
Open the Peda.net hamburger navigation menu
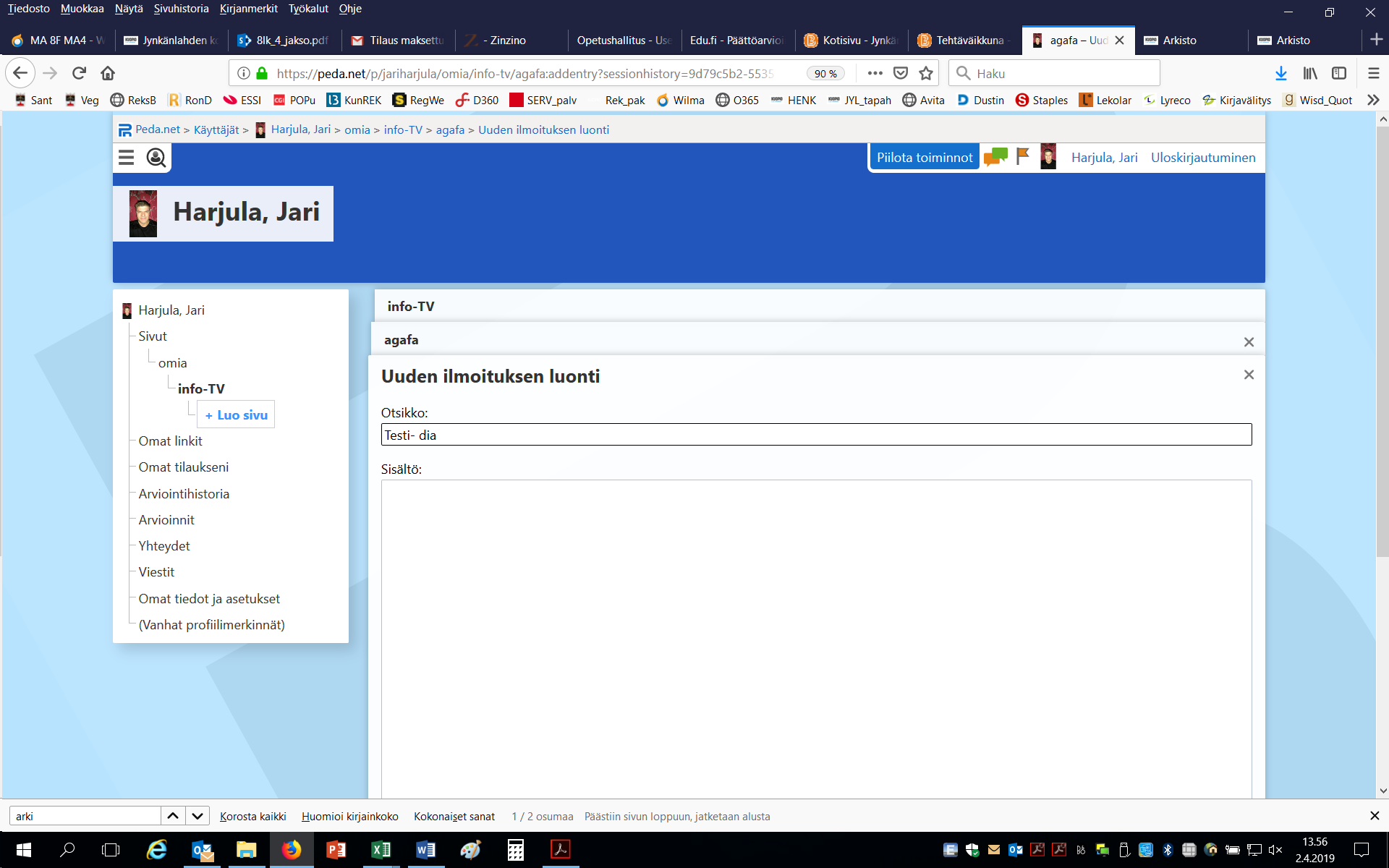coord(127,158)
